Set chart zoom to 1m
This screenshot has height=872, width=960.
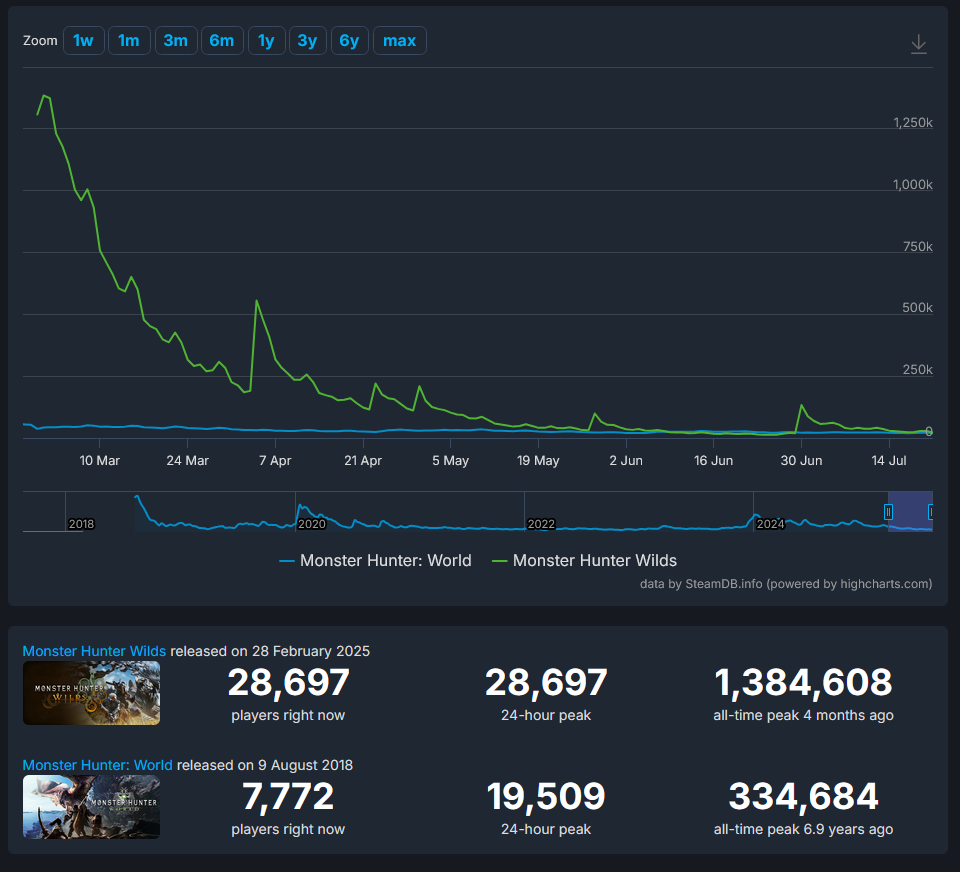pyautogui.click(x=129, y=40)
